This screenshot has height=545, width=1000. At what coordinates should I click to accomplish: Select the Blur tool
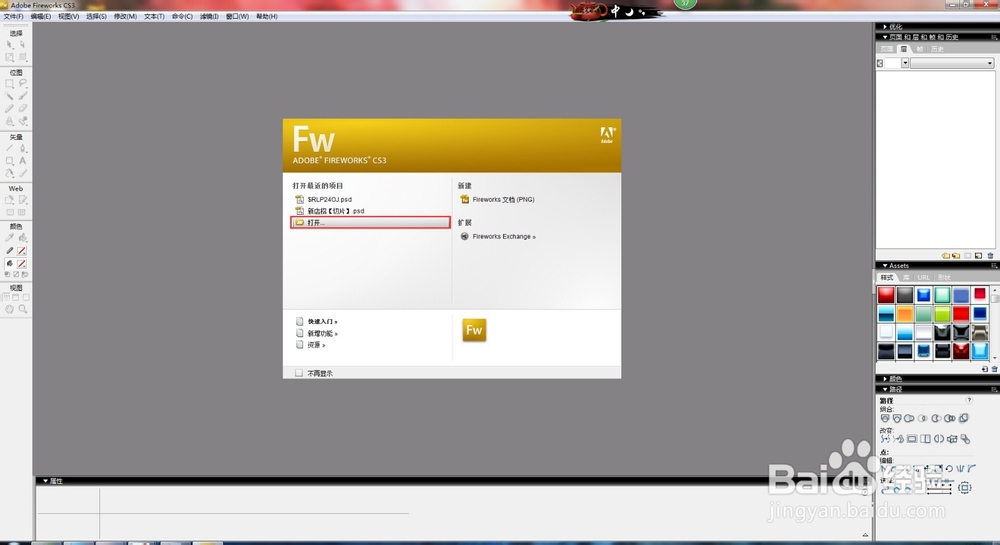[10, 121]
